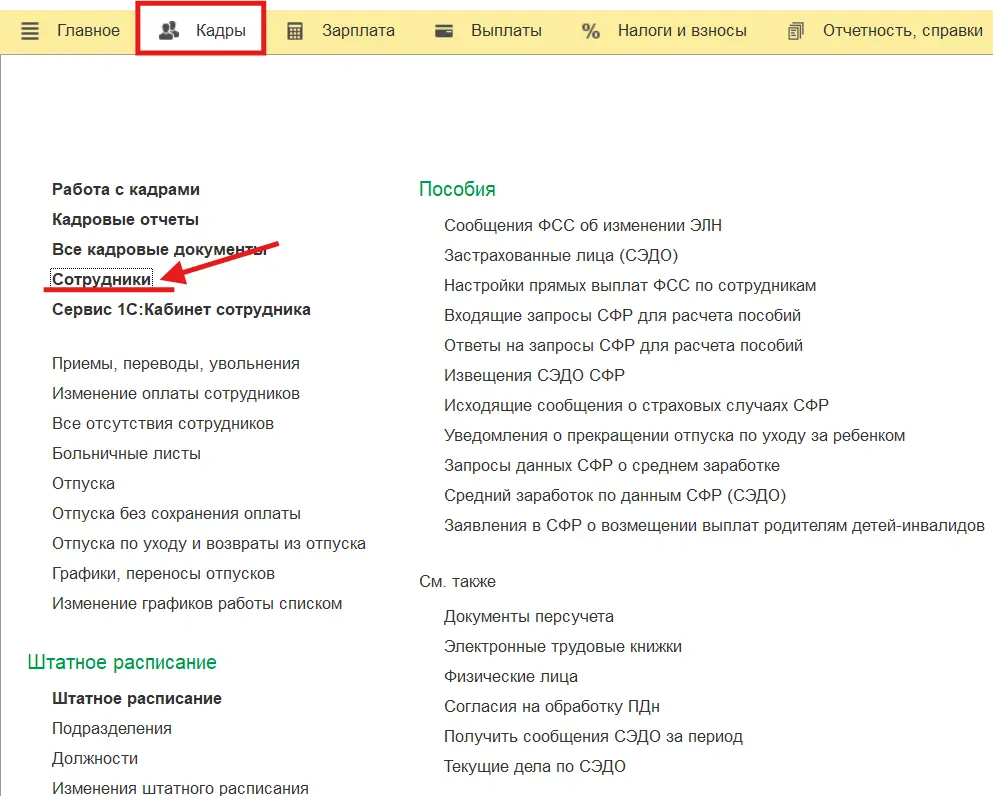Open the Главное menu section

(x=88, y=31)
